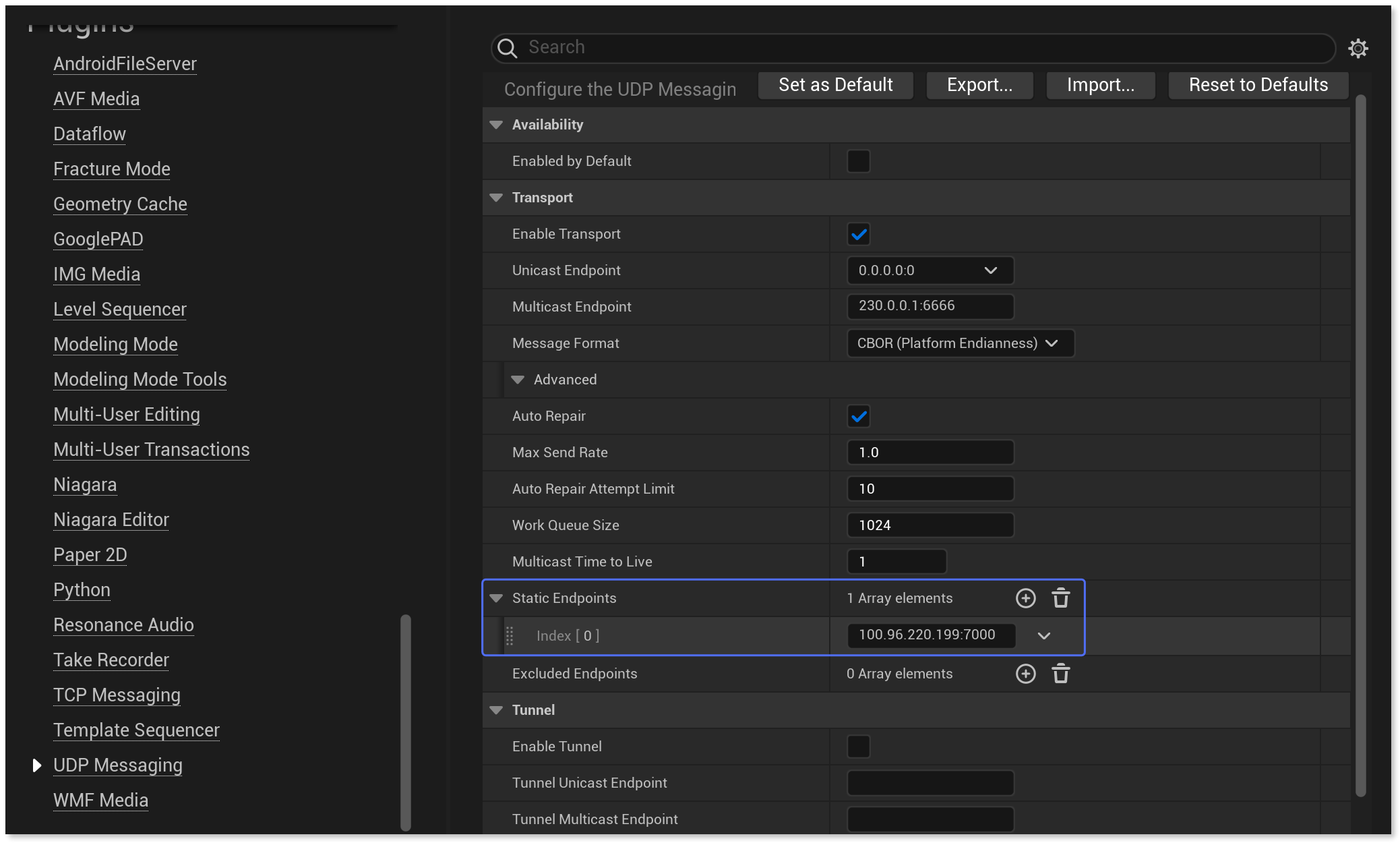Open the settings gear menu
This screenshot has width=1400, height=843.
click(1359, 48)
